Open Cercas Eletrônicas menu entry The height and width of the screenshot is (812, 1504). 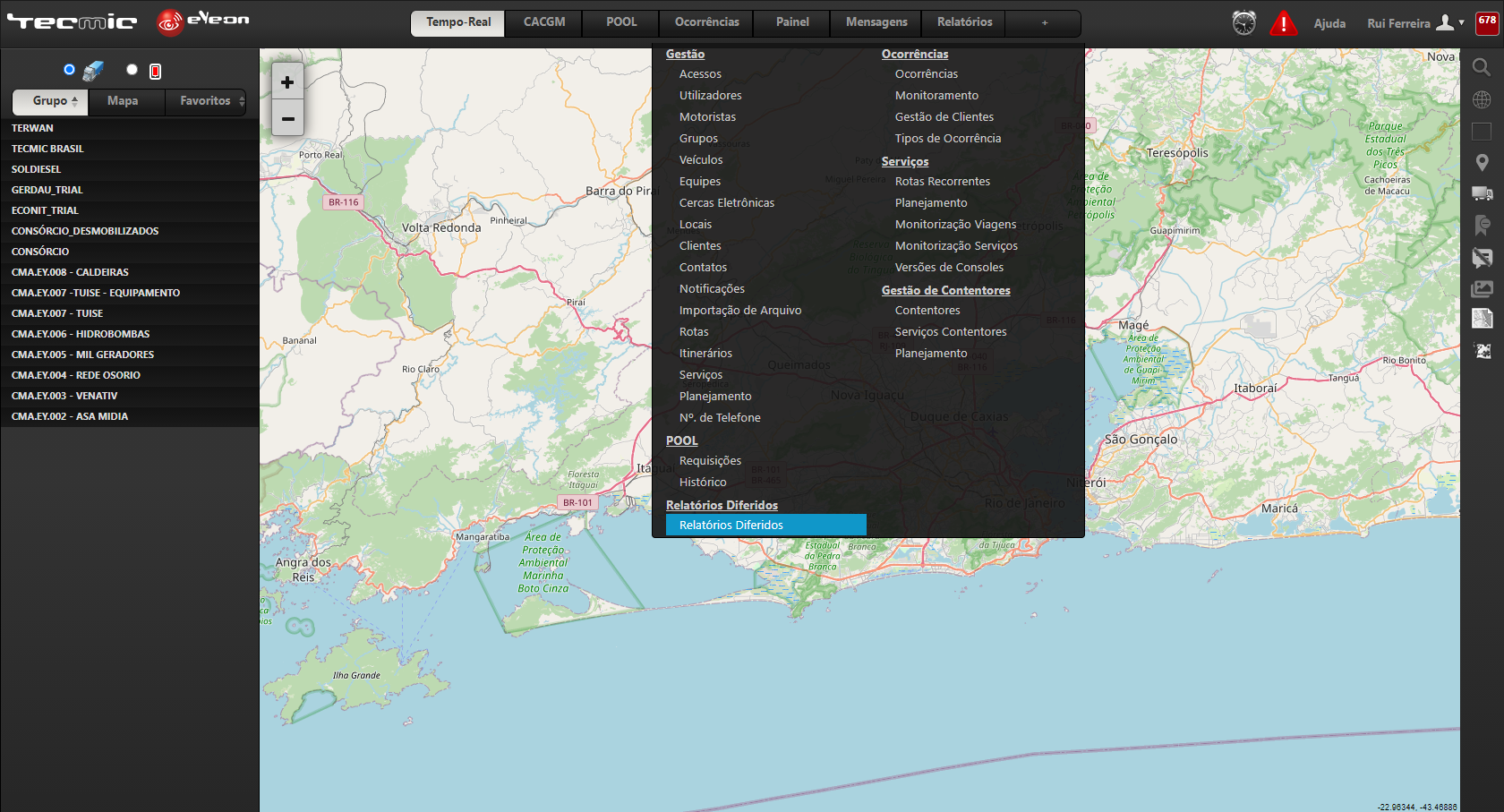tap(726, 203)
